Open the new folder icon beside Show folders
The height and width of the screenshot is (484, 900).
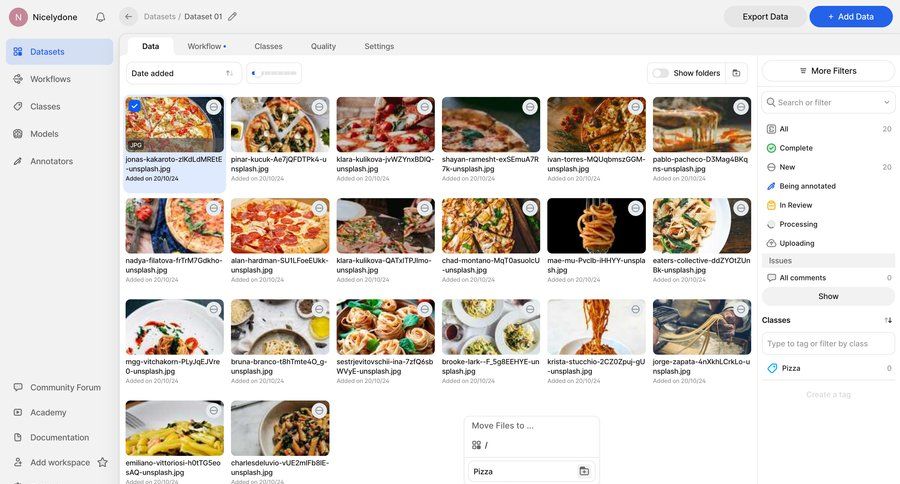[736, 73]
